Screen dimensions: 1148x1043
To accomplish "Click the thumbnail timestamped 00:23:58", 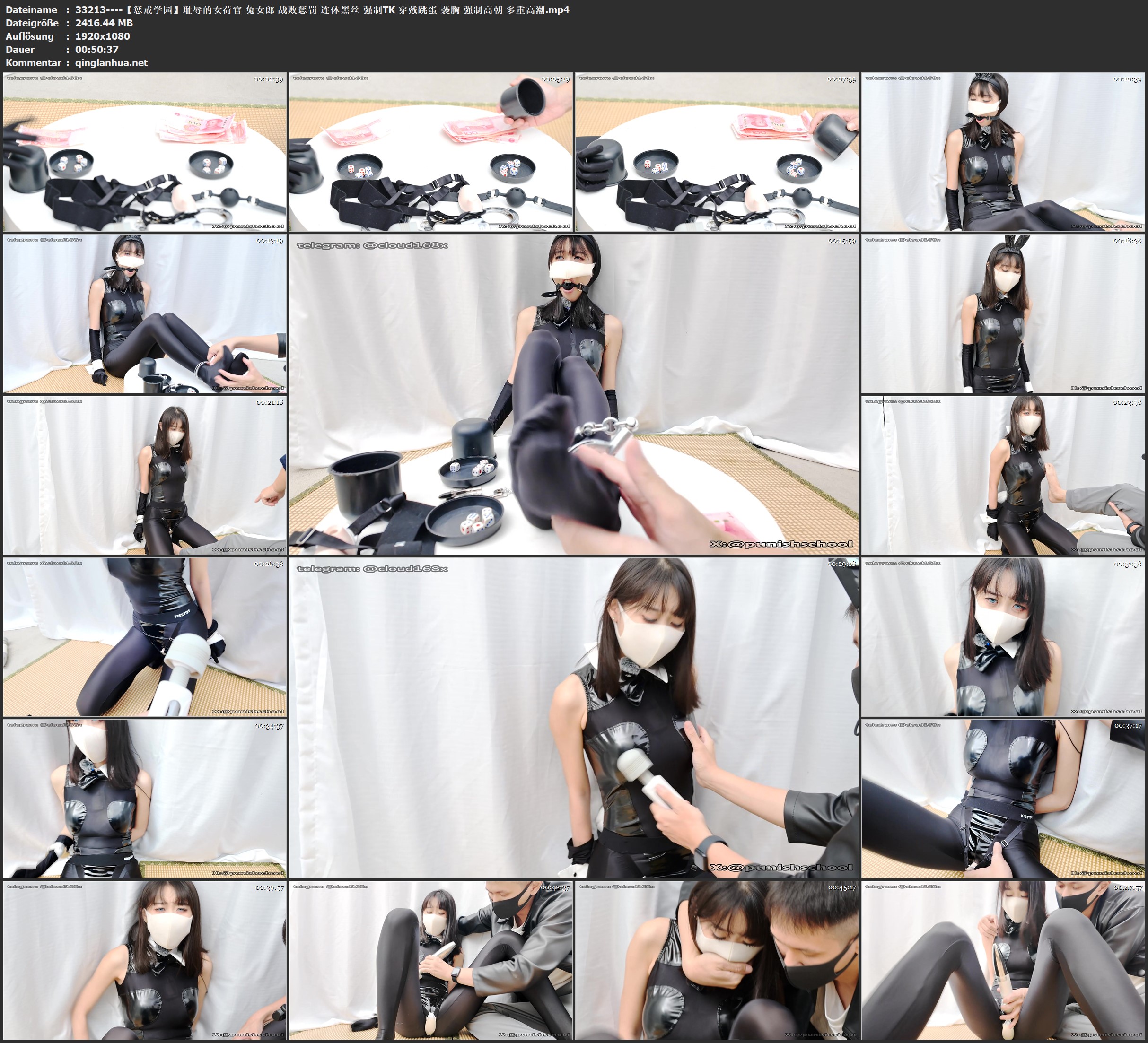I will [x=1003, y=475].
